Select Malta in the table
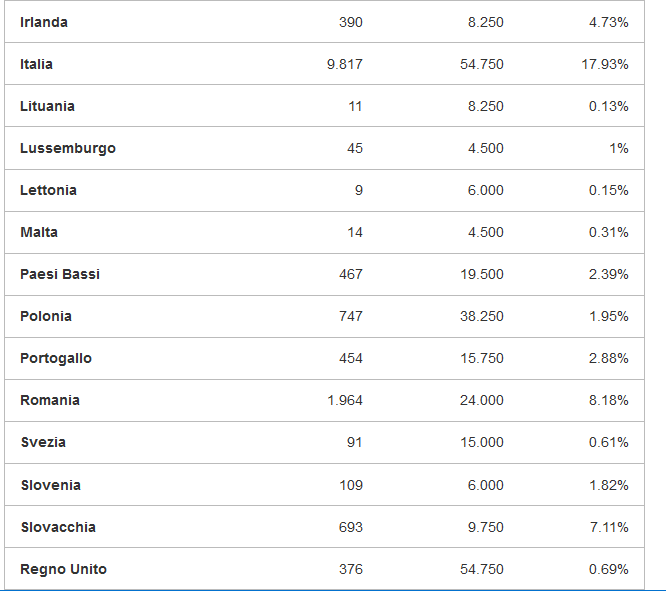The image size is (668, 591). [39, 232]
